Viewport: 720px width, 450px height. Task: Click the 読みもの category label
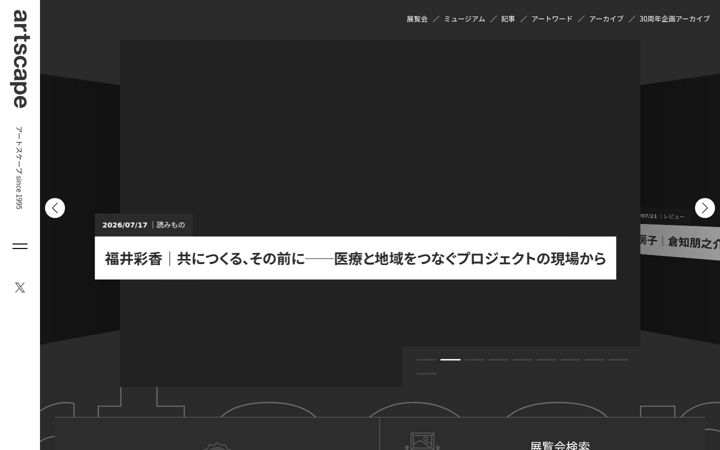click(171, 225)
